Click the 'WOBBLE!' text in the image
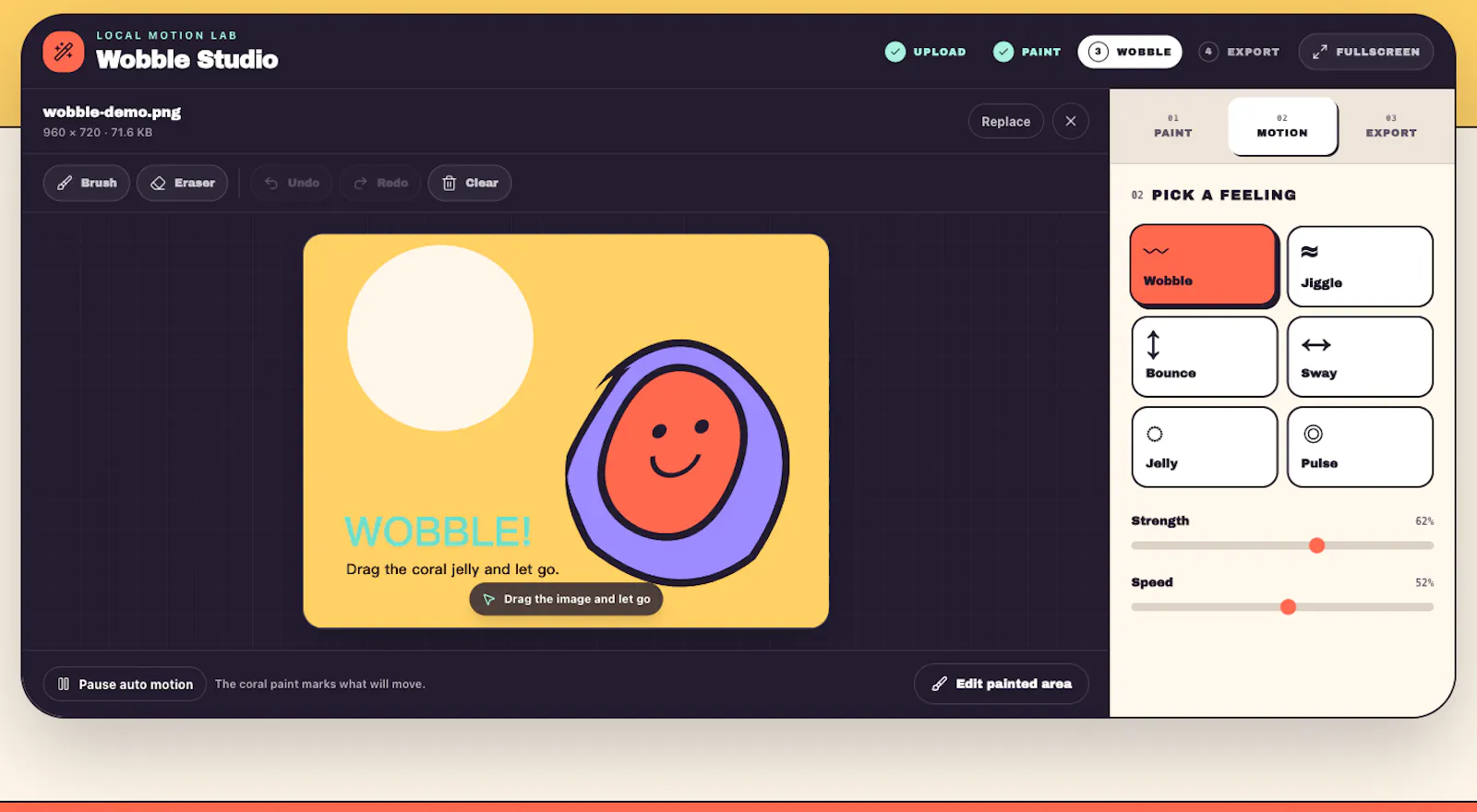This screenshot has width=1477, height=812. click(x=438, y=532)
